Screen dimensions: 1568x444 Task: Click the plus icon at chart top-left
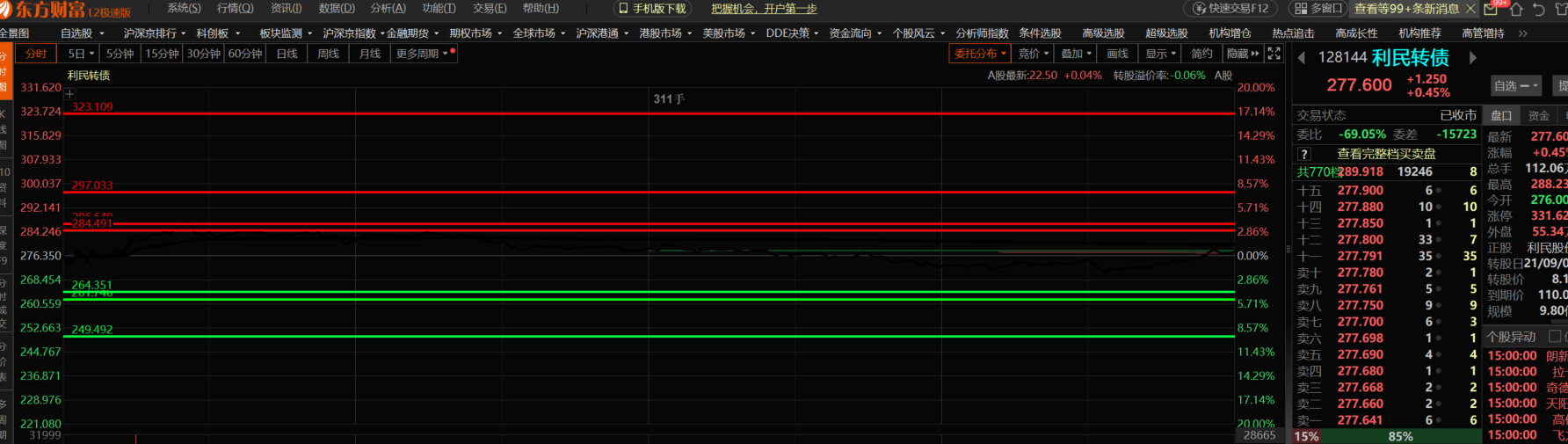click(69, 93)
